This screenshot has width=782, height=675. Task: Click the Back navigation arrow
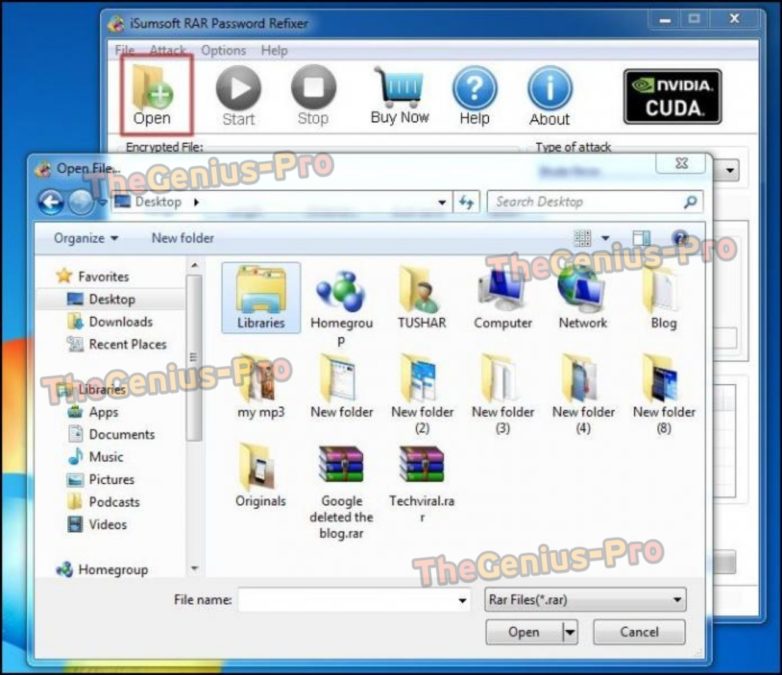pyautogui.click(x=51, y=202)
